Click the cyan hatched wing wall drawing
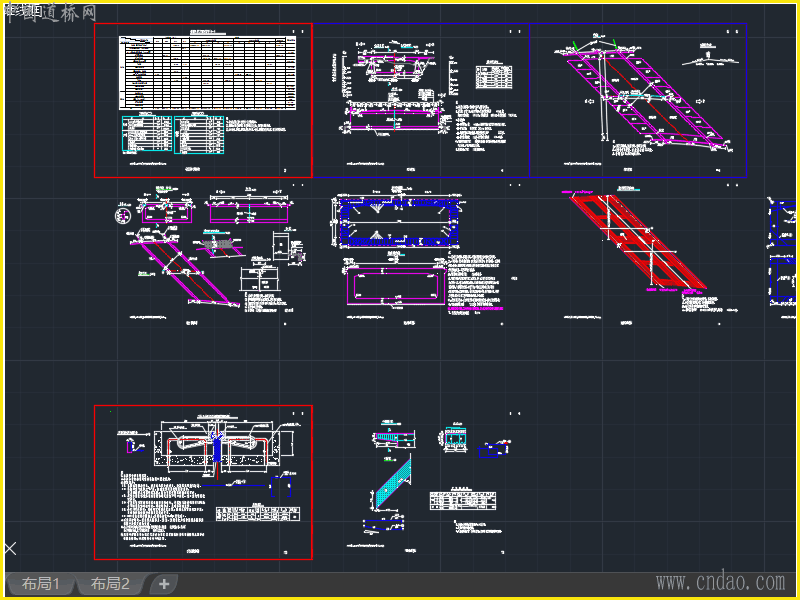The height and width of the screenshot is (600, 800). click(393, 484)
